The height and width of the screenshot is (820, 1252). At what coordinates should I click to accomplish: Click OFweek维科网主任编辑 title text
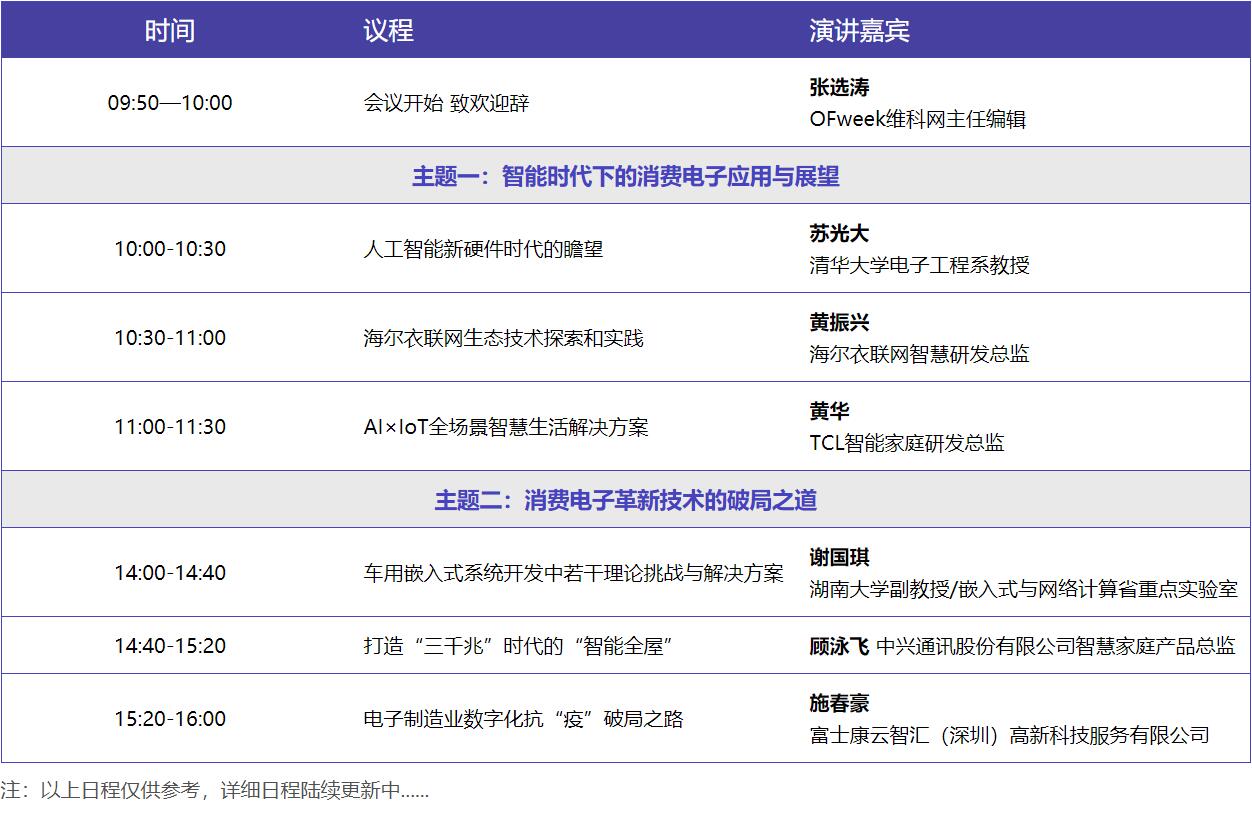click(x=917, y=120)
